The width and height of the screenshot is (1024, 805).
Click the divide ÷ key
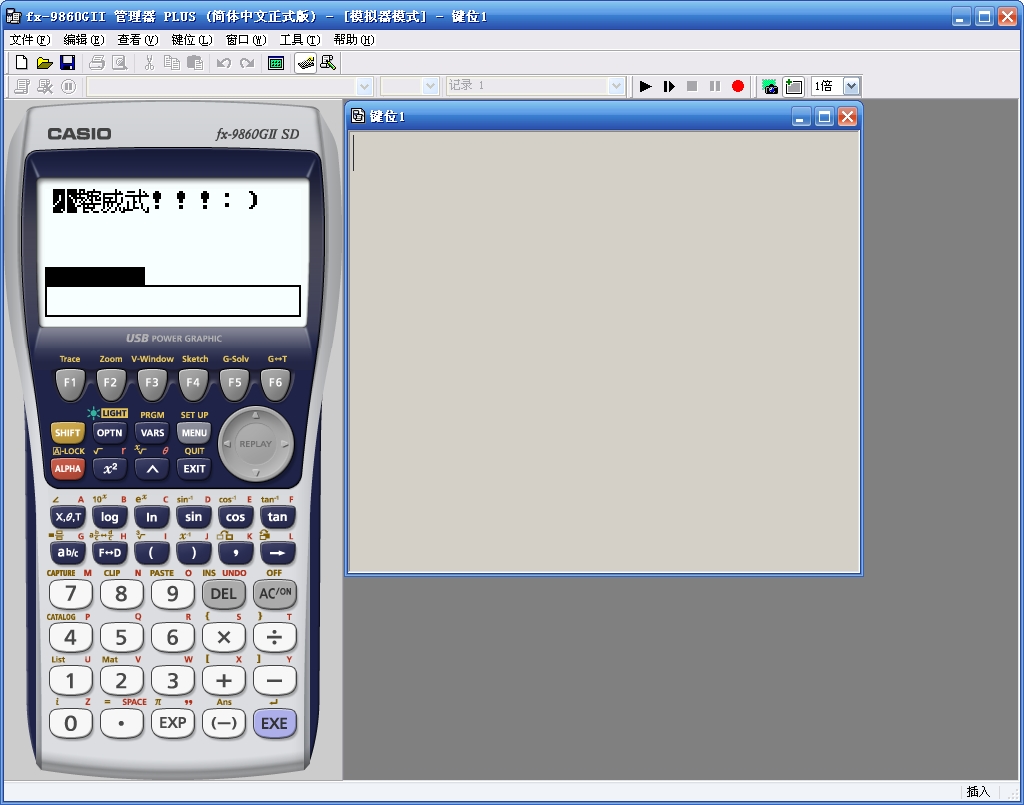275,637
